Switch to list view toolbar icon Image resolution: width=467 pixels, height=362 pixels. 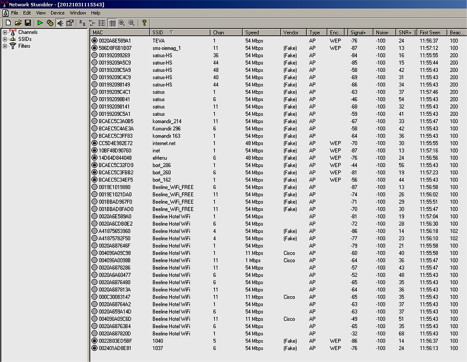click(x=102, y=23)
